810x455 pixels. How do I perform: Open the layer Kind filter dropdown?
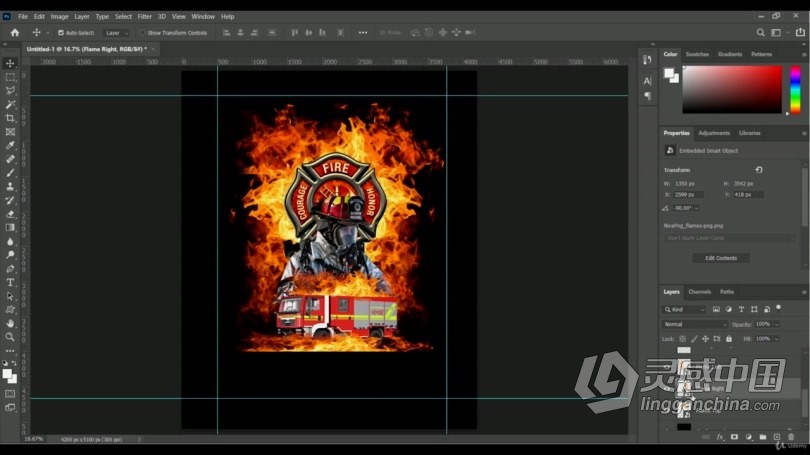684,309
